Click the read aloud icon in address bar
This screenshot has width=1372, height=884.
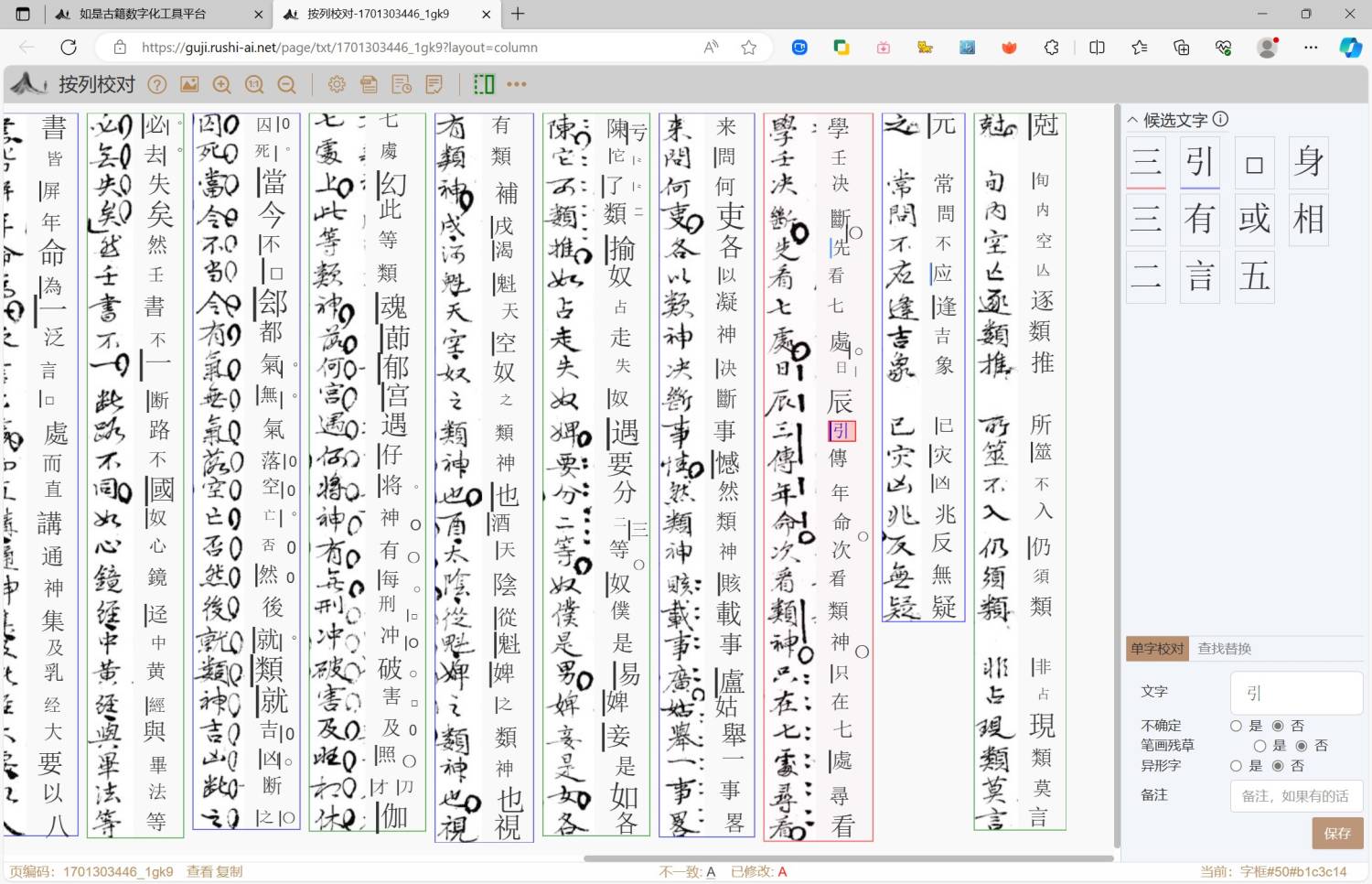coord(711,48)
